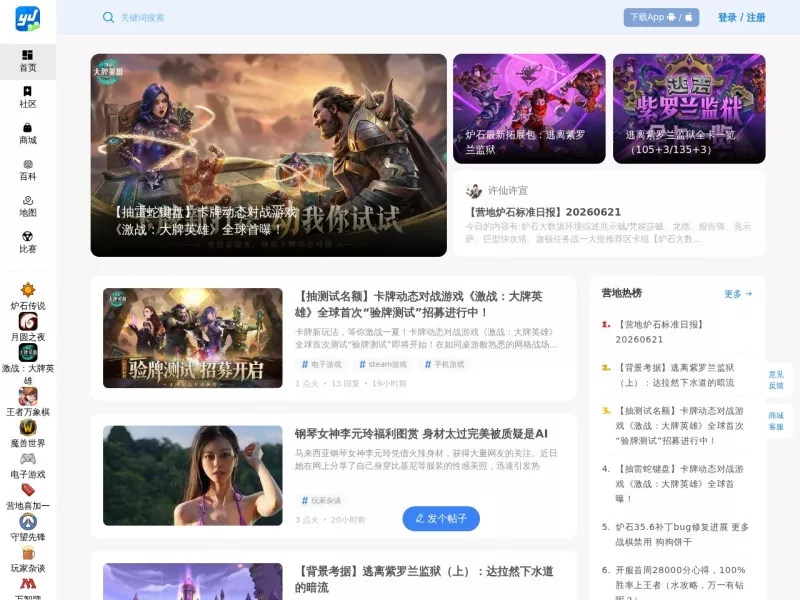Open the 钢琴女神李元玲 article thumbnail

click(192, 476)
